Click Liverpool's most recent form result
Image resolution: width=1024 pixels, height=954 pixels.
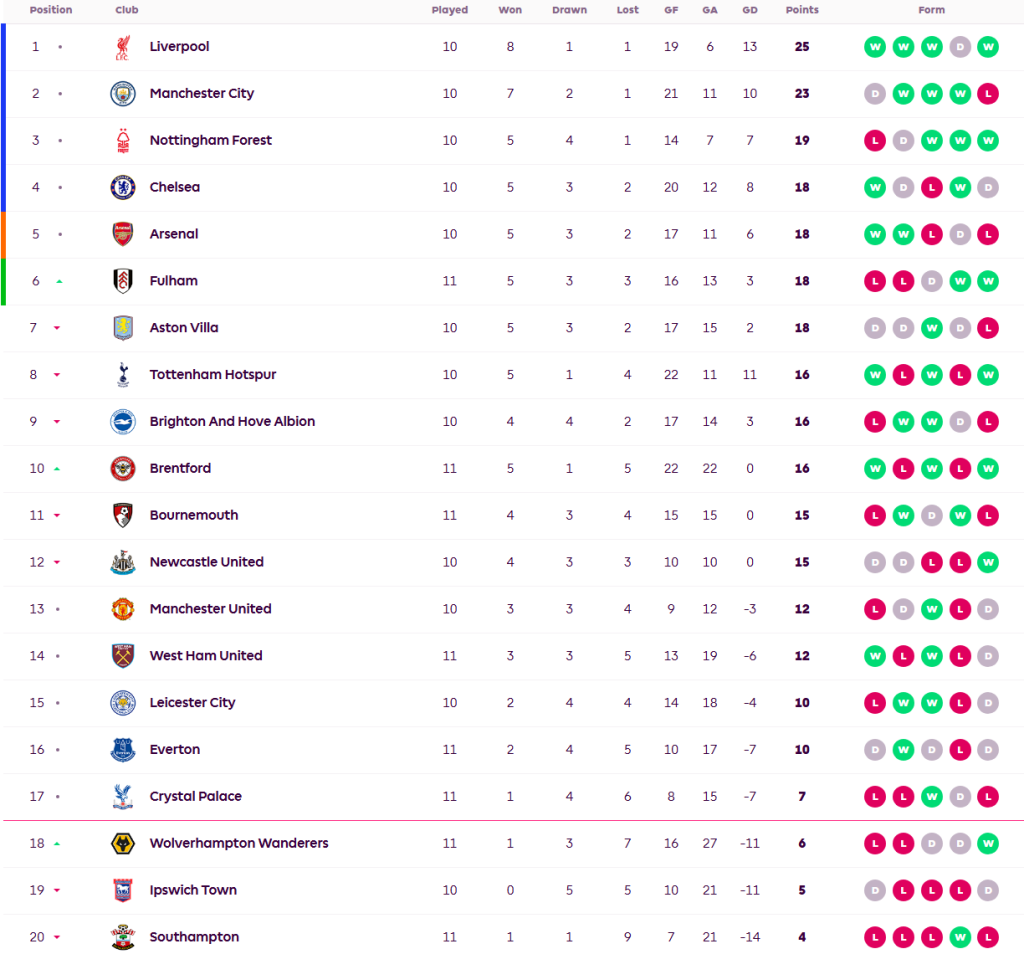(988, 47)
